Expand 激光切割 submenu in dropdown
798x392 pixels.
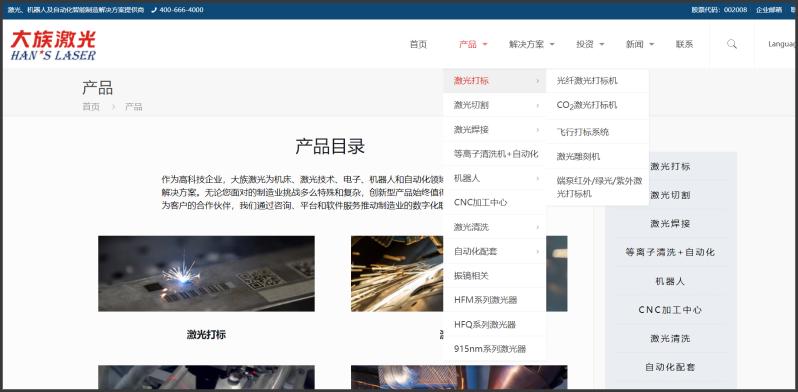point(494,105)
